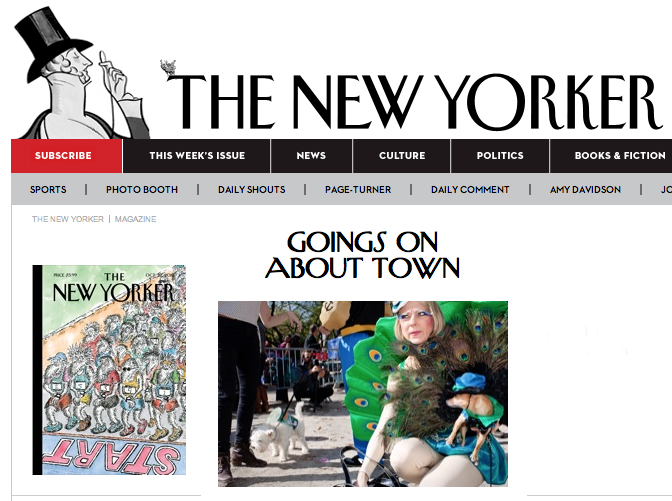Visit the Photo Booth link
This screenshot has width=672, height=501.
142,189
